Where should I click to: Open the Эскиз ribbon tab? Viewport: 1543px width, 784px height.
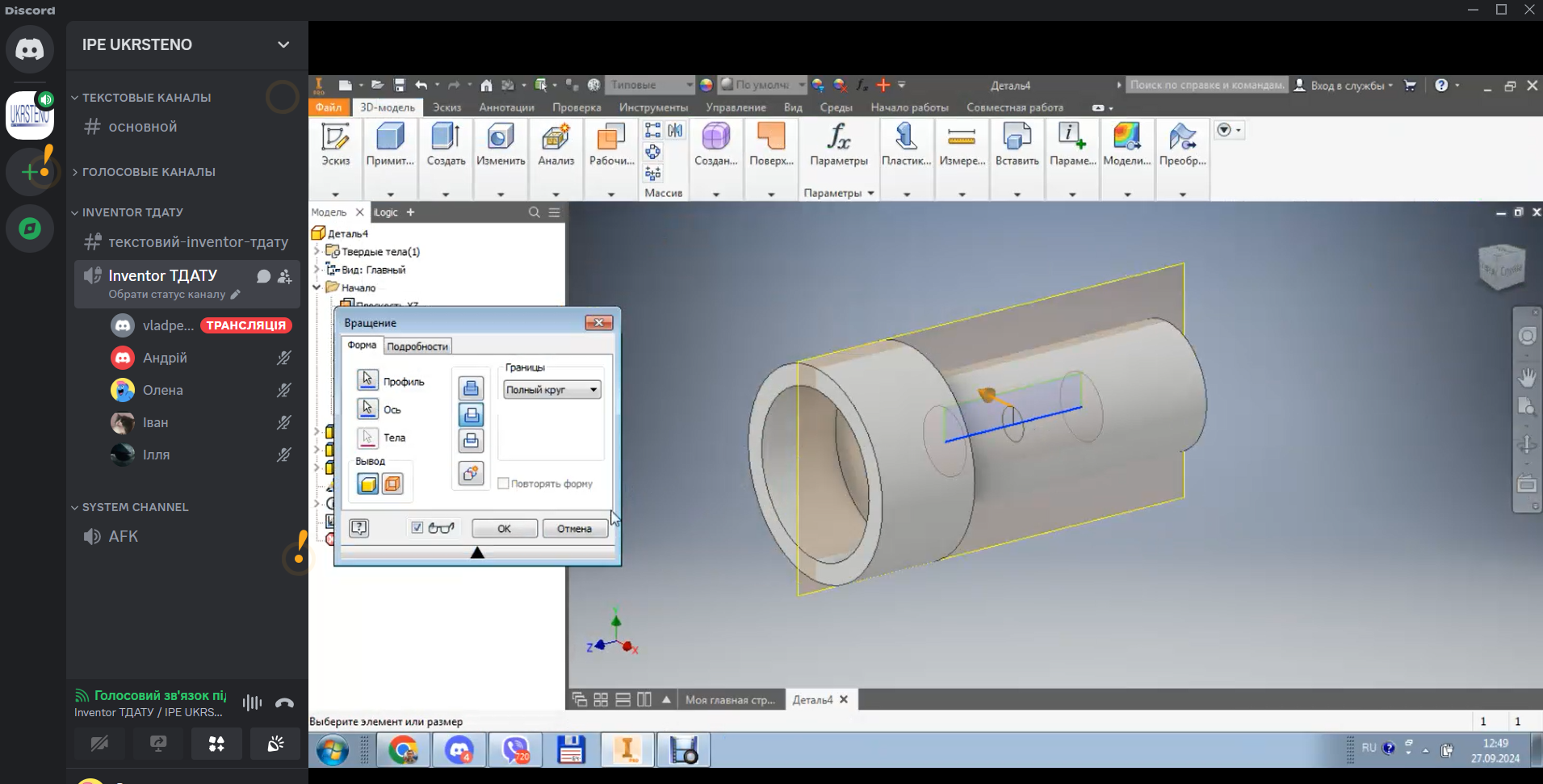[447, 107]
